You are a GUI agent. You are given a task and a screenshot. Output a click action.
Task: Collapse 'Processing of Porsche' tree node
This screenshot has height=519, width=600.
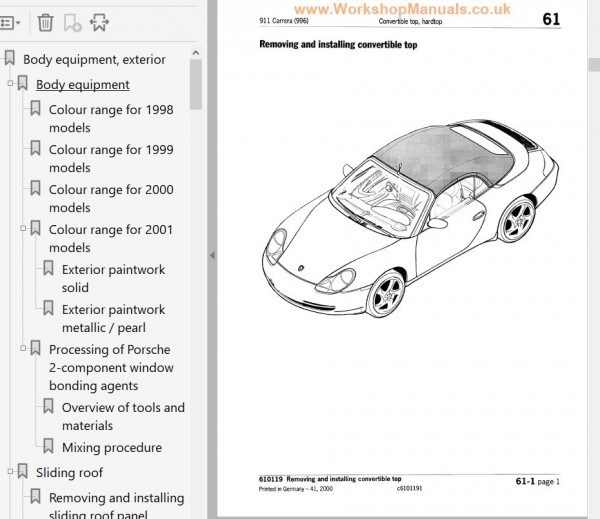[23, 348]
